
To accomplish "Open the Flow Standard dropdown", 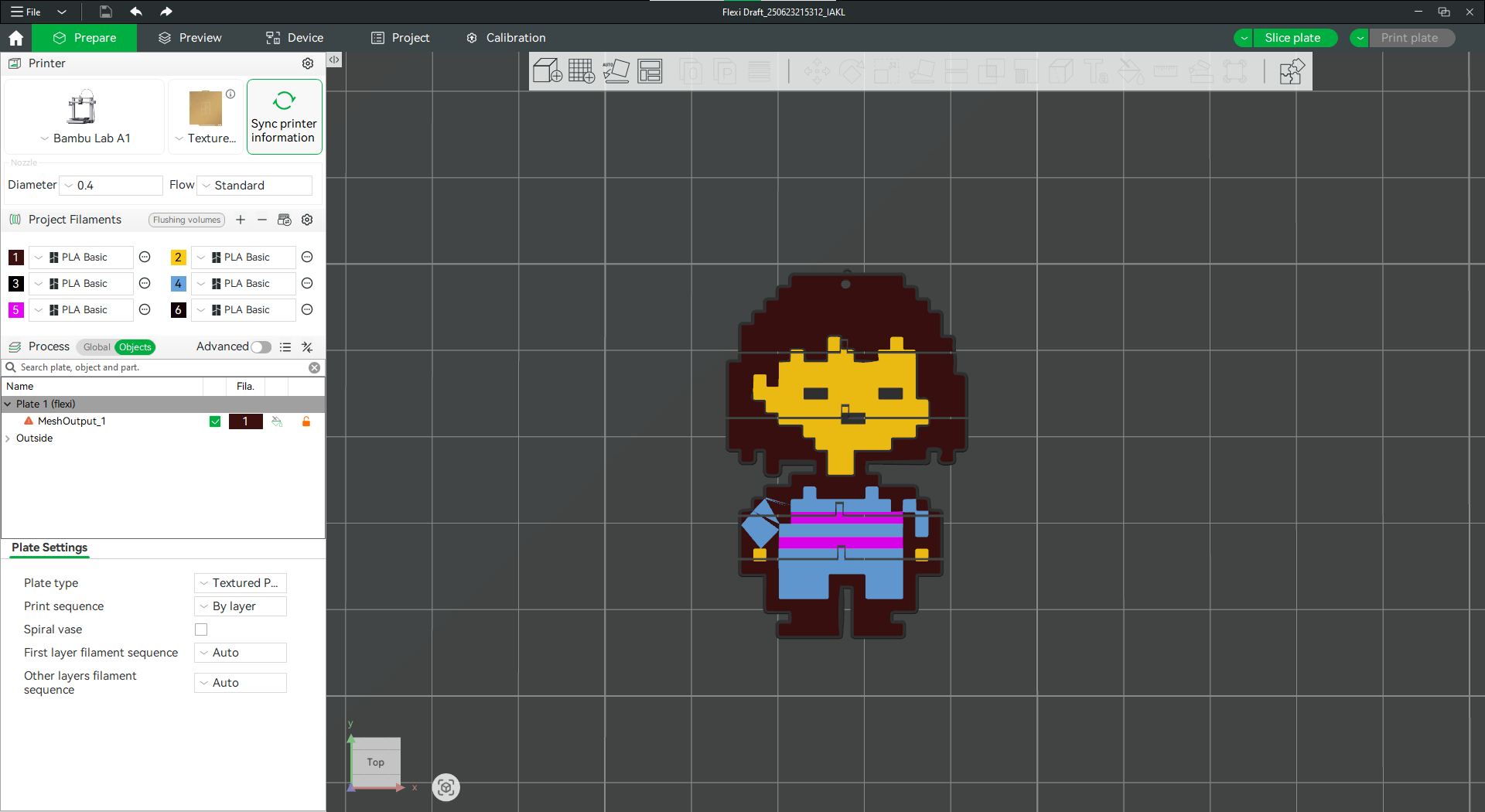I will 255,186.
